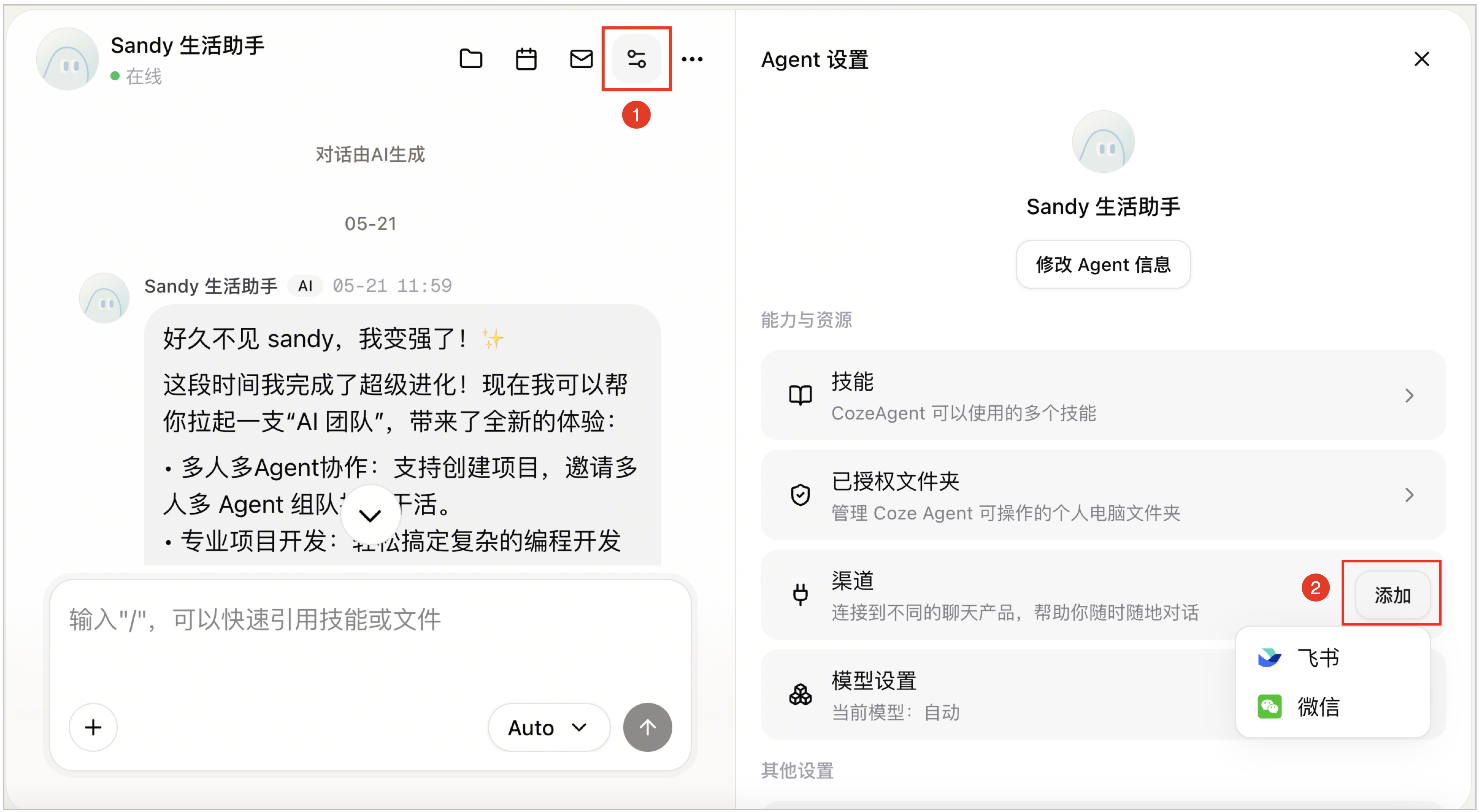The width and height of the screenshot is (1479, 812).
Task: Open Agent settings sliders icon
Action: point(636,59)
